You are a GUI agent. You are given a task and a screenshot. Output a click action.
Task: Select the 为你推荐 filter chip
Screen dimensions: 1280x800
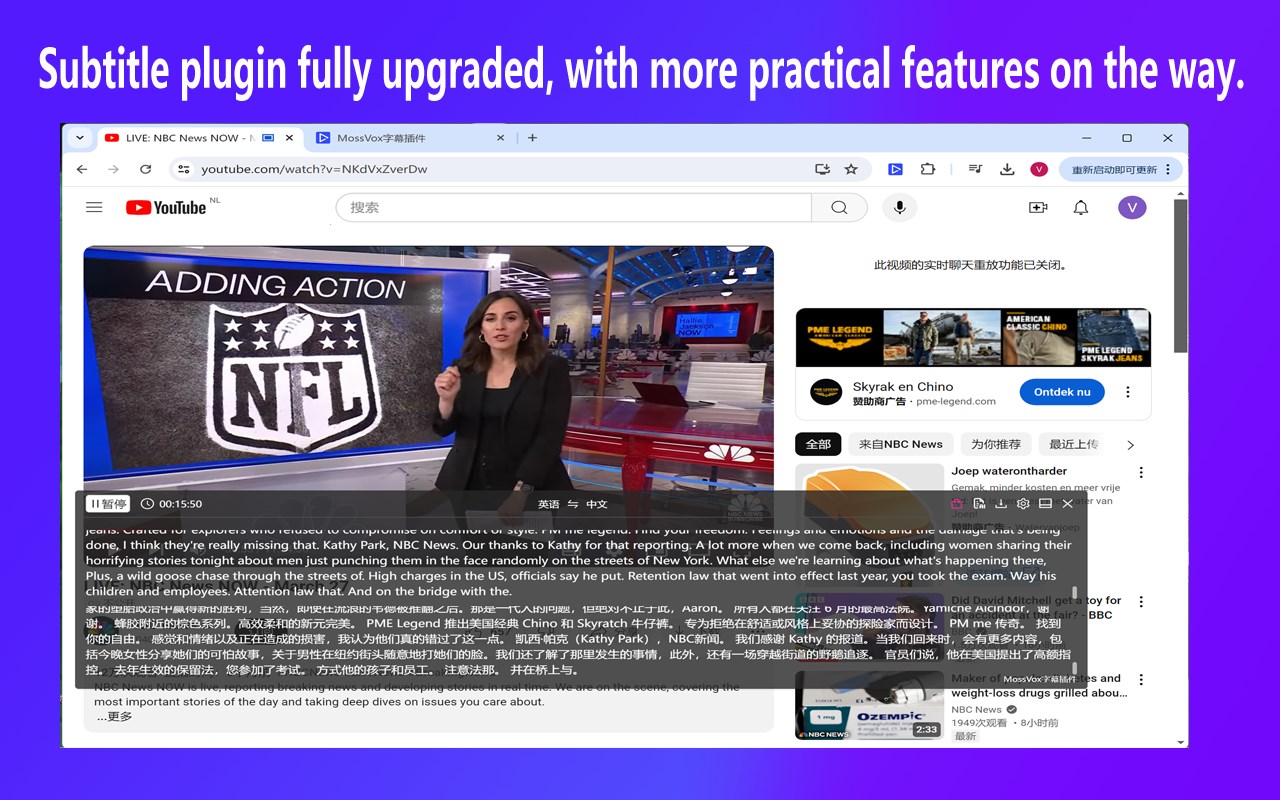[996, 444]
